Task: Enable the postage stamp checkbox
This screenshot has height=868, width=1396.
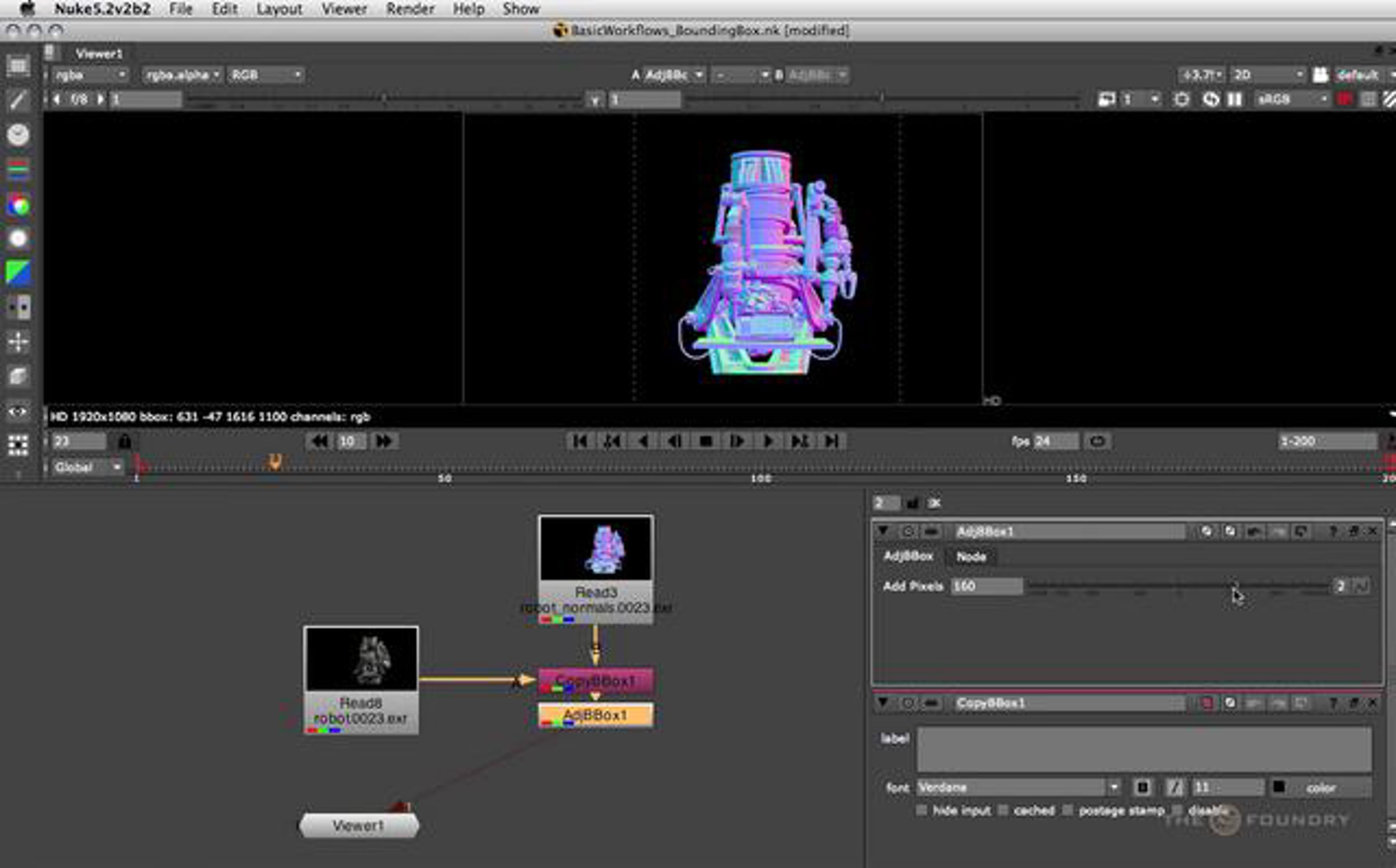Action: coord(1068,810)
